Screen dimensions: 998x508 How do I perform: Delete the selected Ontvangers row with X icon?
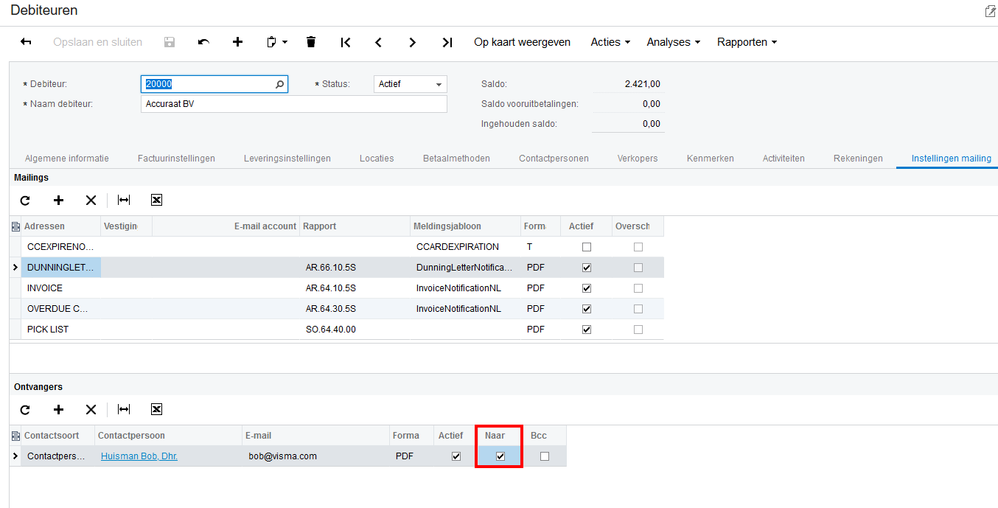coord(91,409)
